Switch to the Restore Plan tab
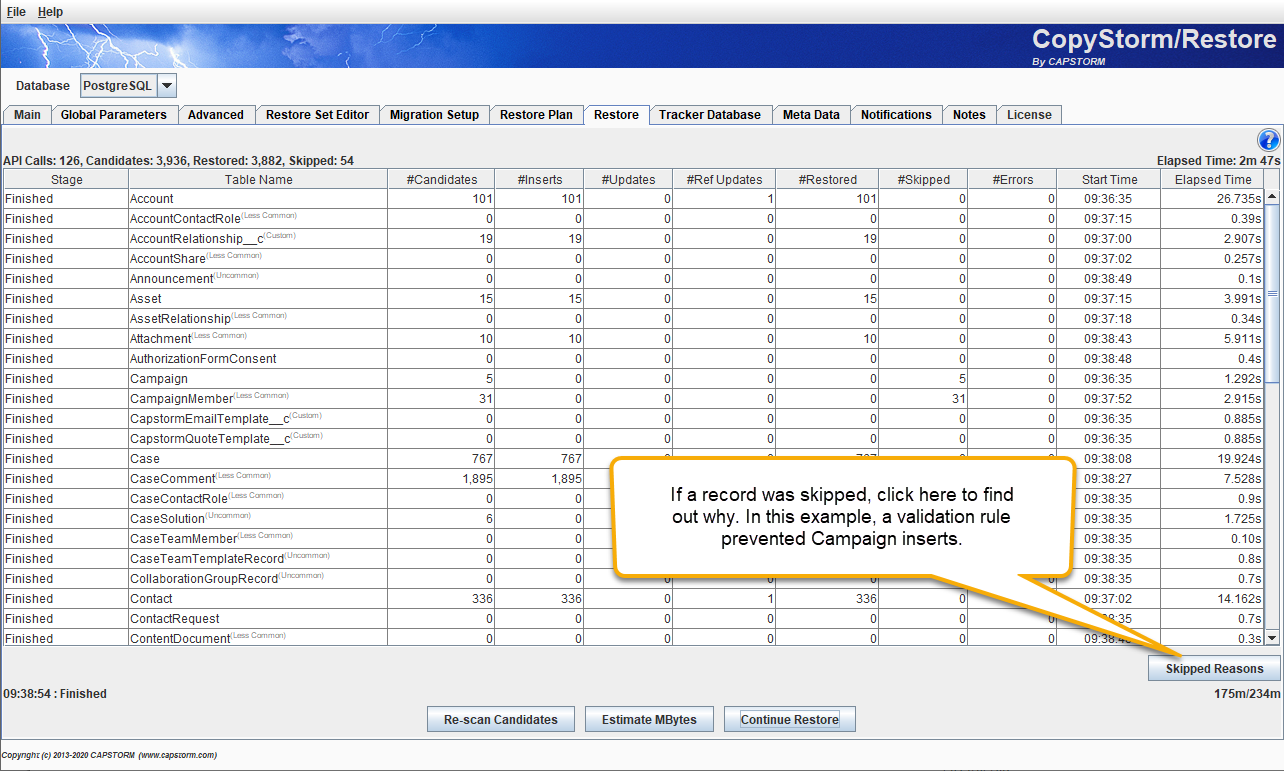This screenshot has width=1284, height=771. click(x=536, y=115)
